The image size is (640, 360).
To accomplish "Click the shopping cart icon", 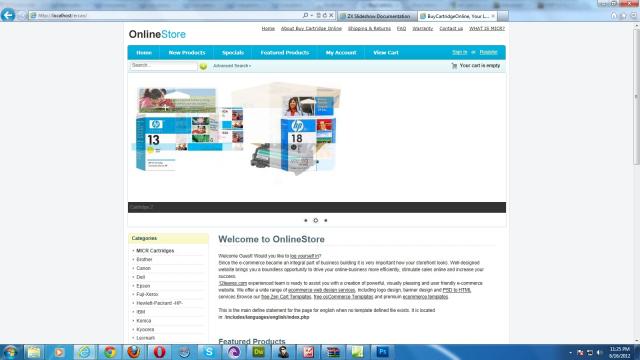I will coord(454,66).
